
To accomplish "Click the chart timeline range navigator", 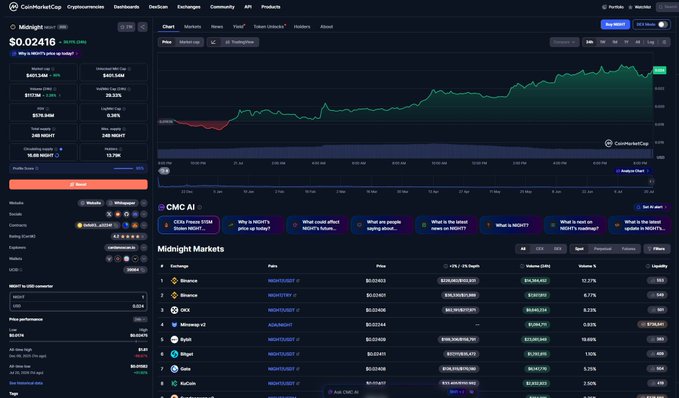I will pyautogui.click(x=405, y=182).
